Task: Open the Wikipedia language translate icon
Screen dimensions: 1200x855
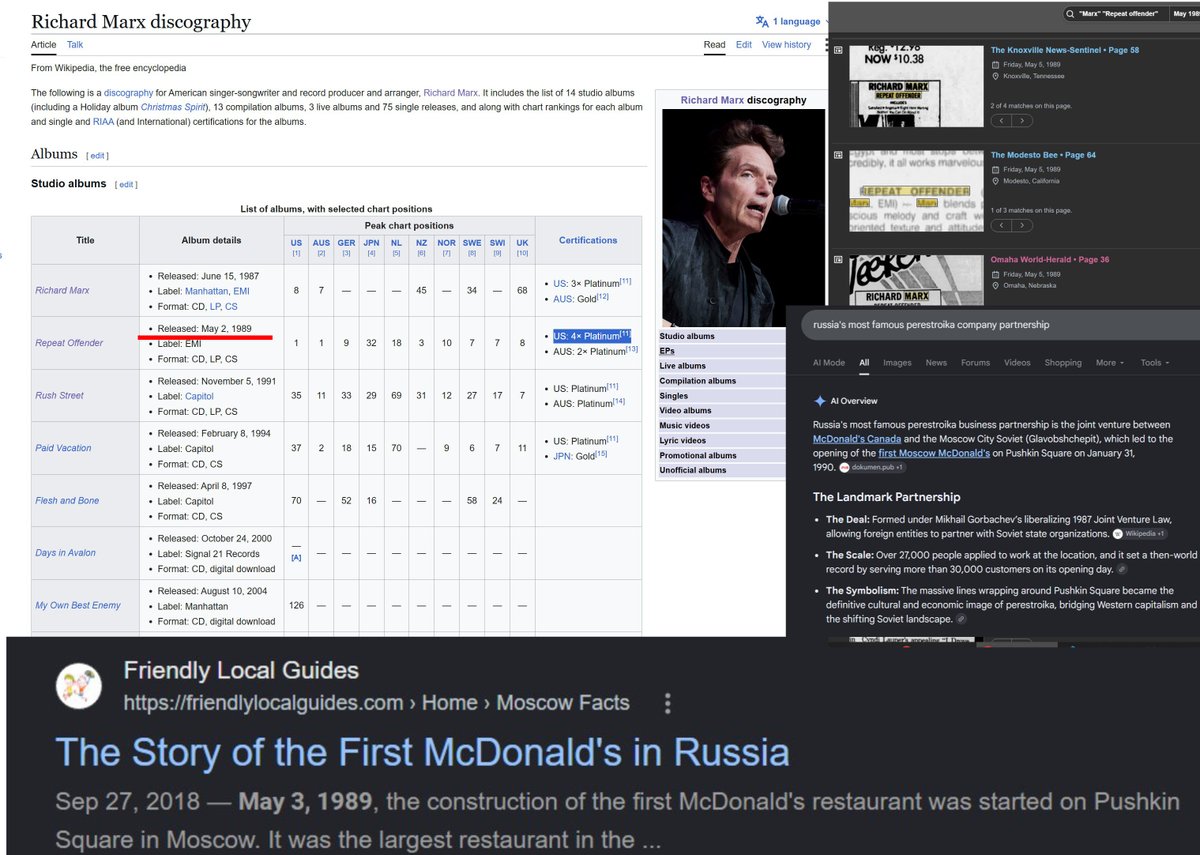Action: coord(763,21)
